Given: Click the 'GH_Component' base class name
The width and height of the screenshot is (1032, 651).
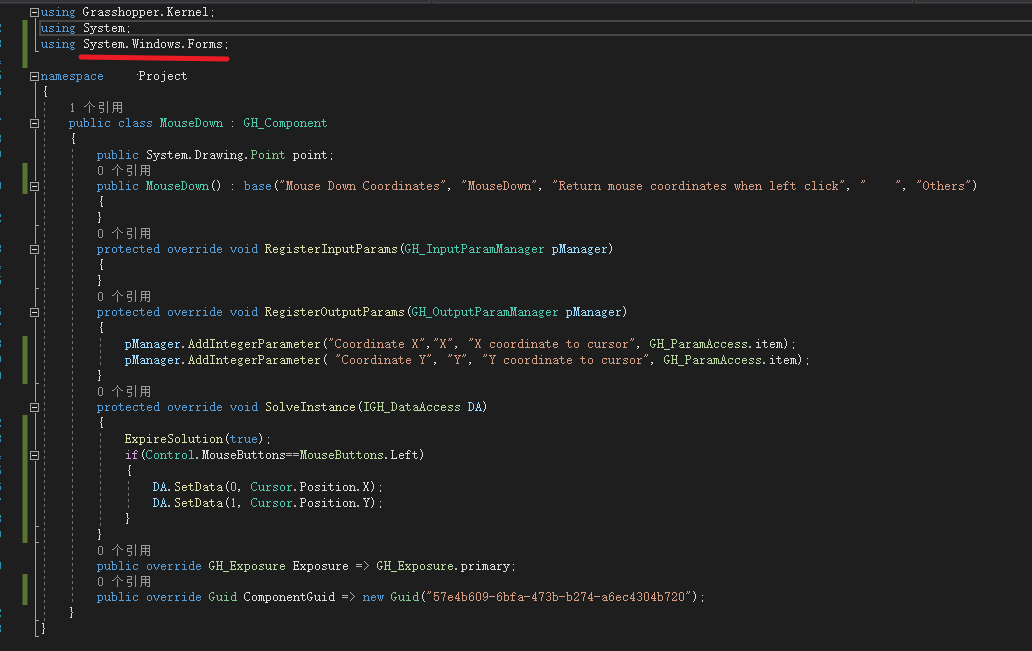Looking at the screenshot, I should coord(285,123).
